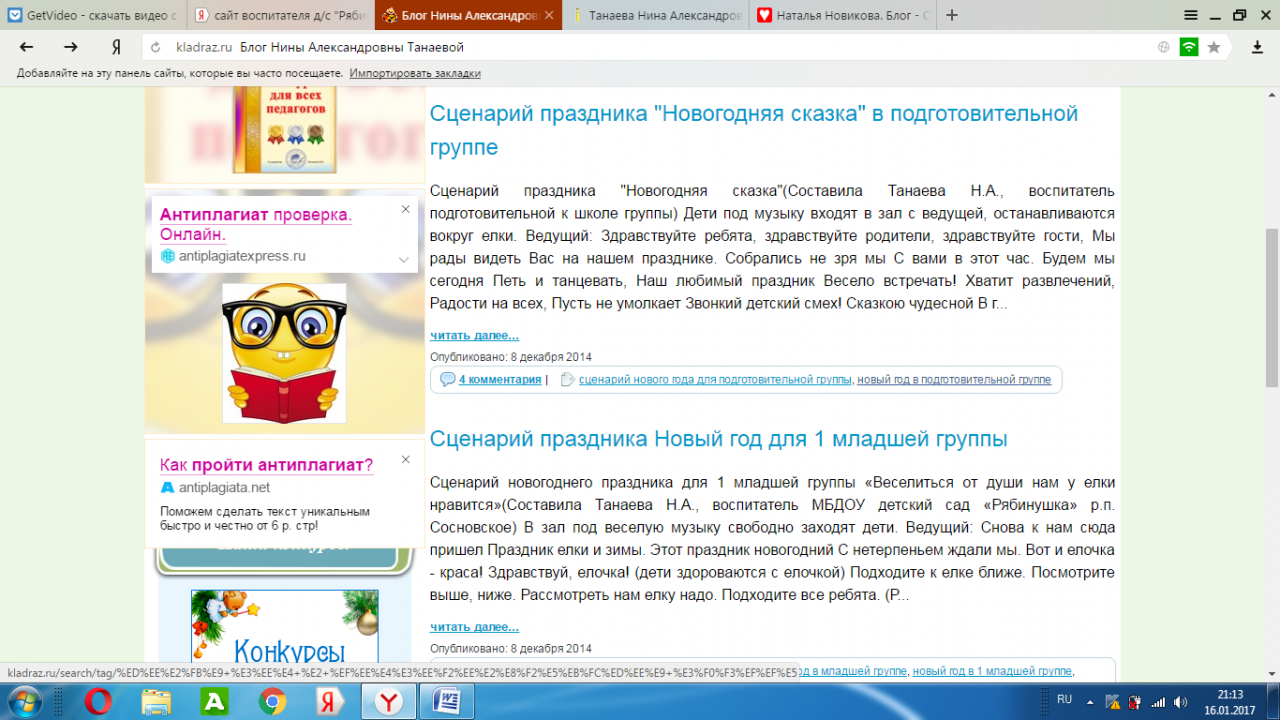
Task: Click читать далее under Новогодняя сказка
Action: pyautogui.click(x=474, y=335)
